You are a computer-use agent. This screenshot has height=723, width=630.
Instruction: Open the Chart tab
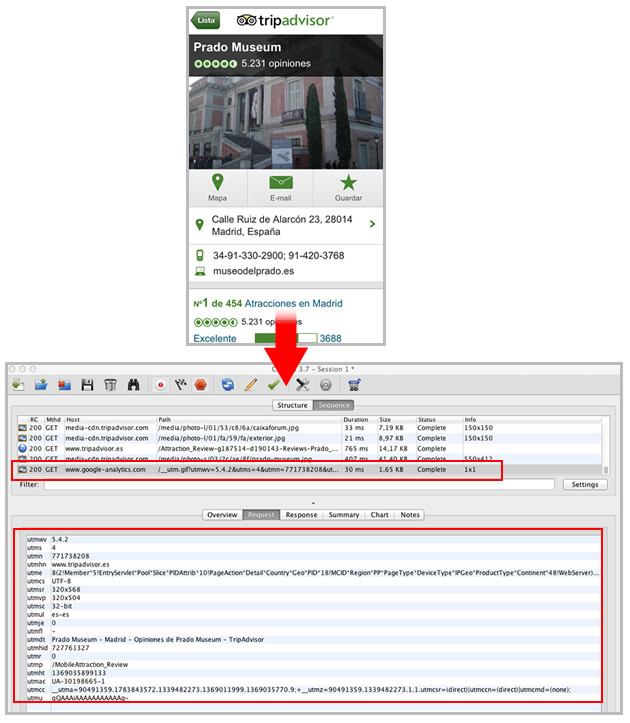[380, 515]
